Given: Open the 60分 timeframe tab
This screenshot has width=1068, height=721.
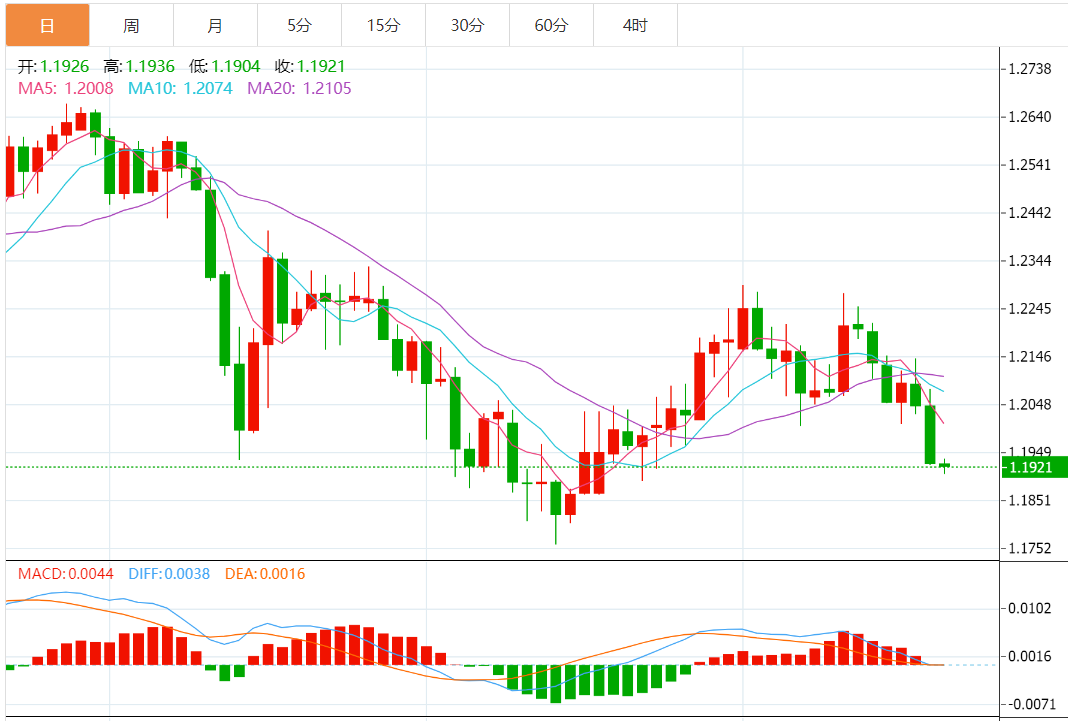Looking at the screenshot, I should click(x=551, y=26).
